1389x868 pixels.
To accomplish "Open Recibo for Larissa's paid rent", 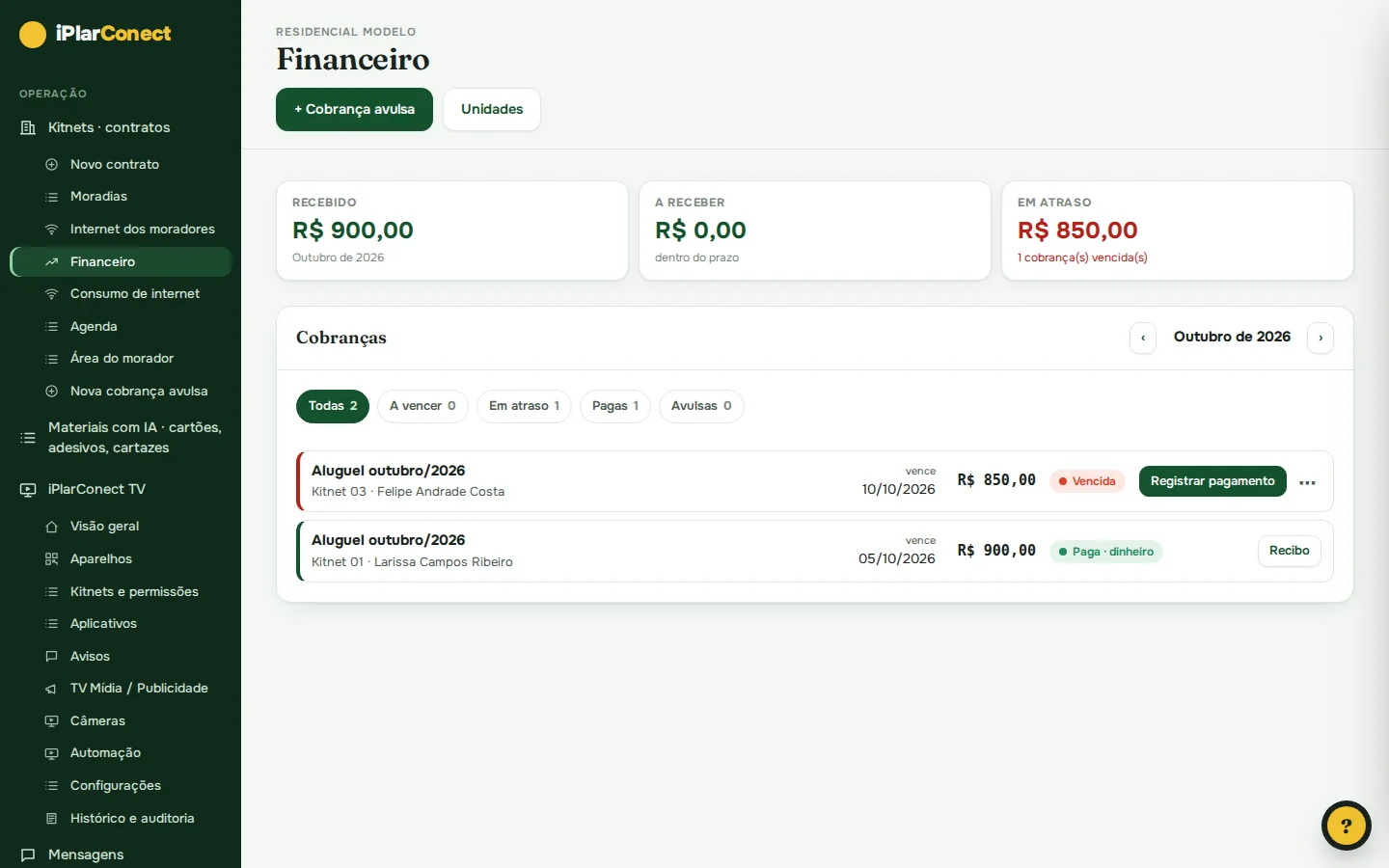I will [1290, 551].
